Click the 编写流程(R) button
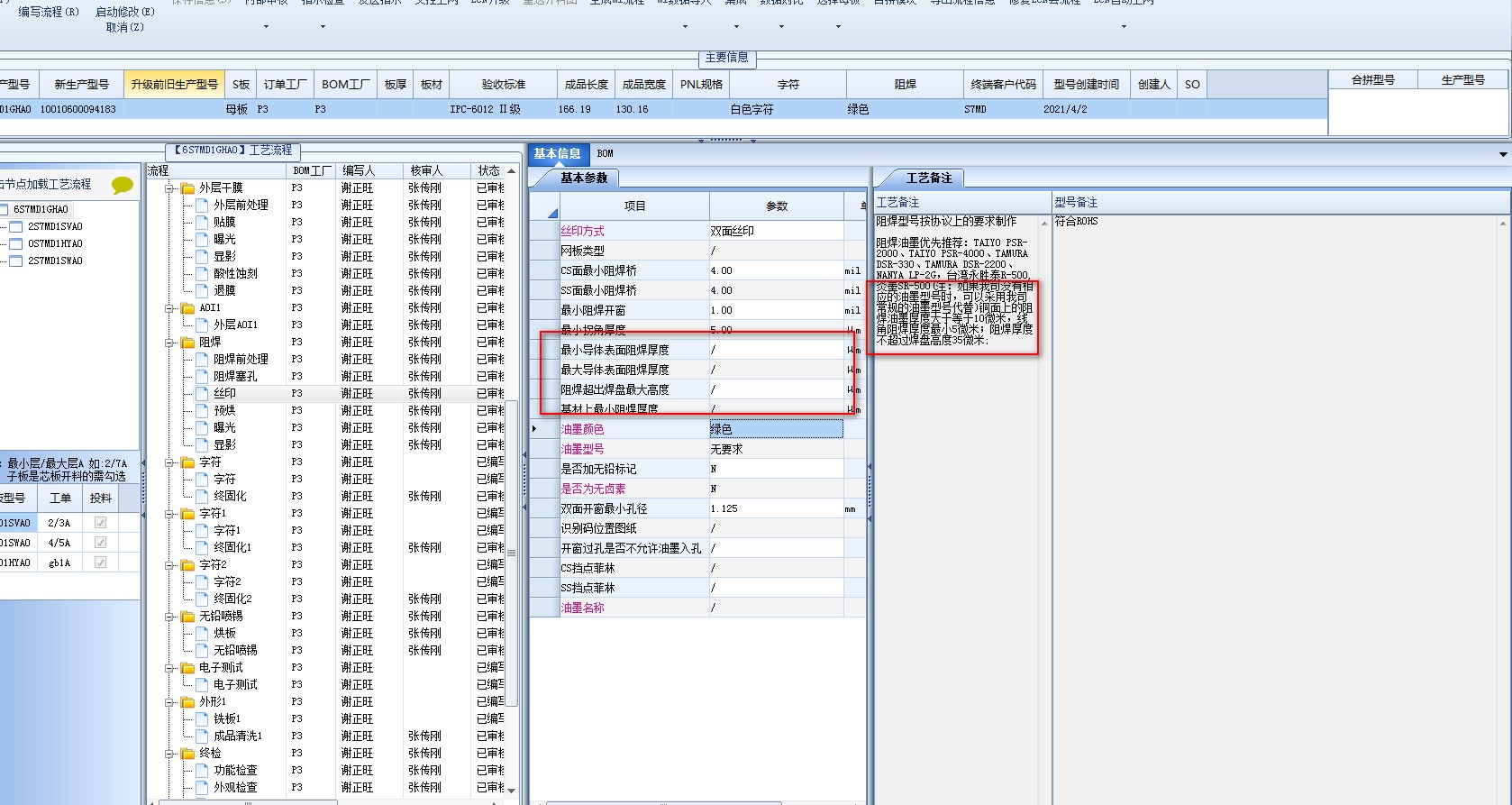The height and width of the screenshot is (805, 1512). 49,12
